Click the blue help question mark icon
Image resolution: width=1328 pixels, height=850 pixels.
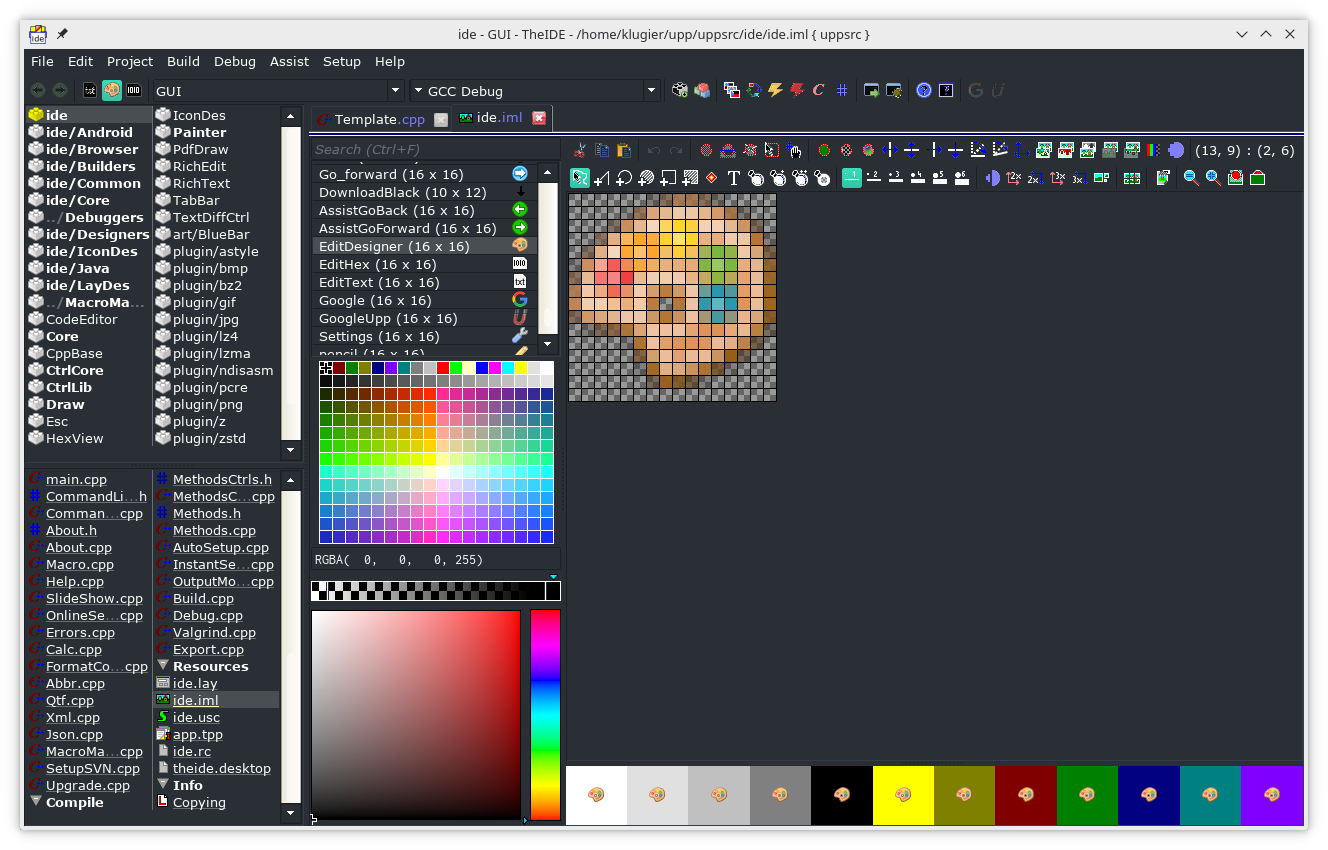tap(923, 90)
